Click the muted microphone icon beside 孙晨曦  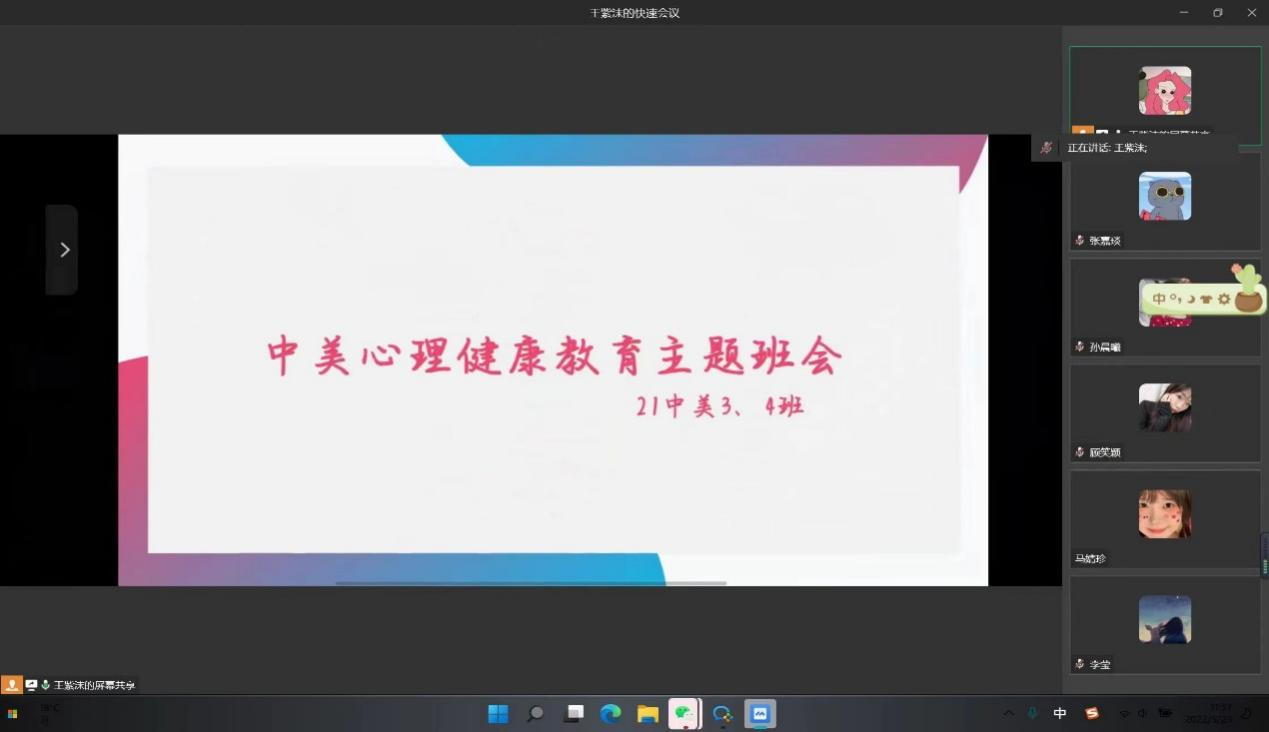(x=1080, y=347)
